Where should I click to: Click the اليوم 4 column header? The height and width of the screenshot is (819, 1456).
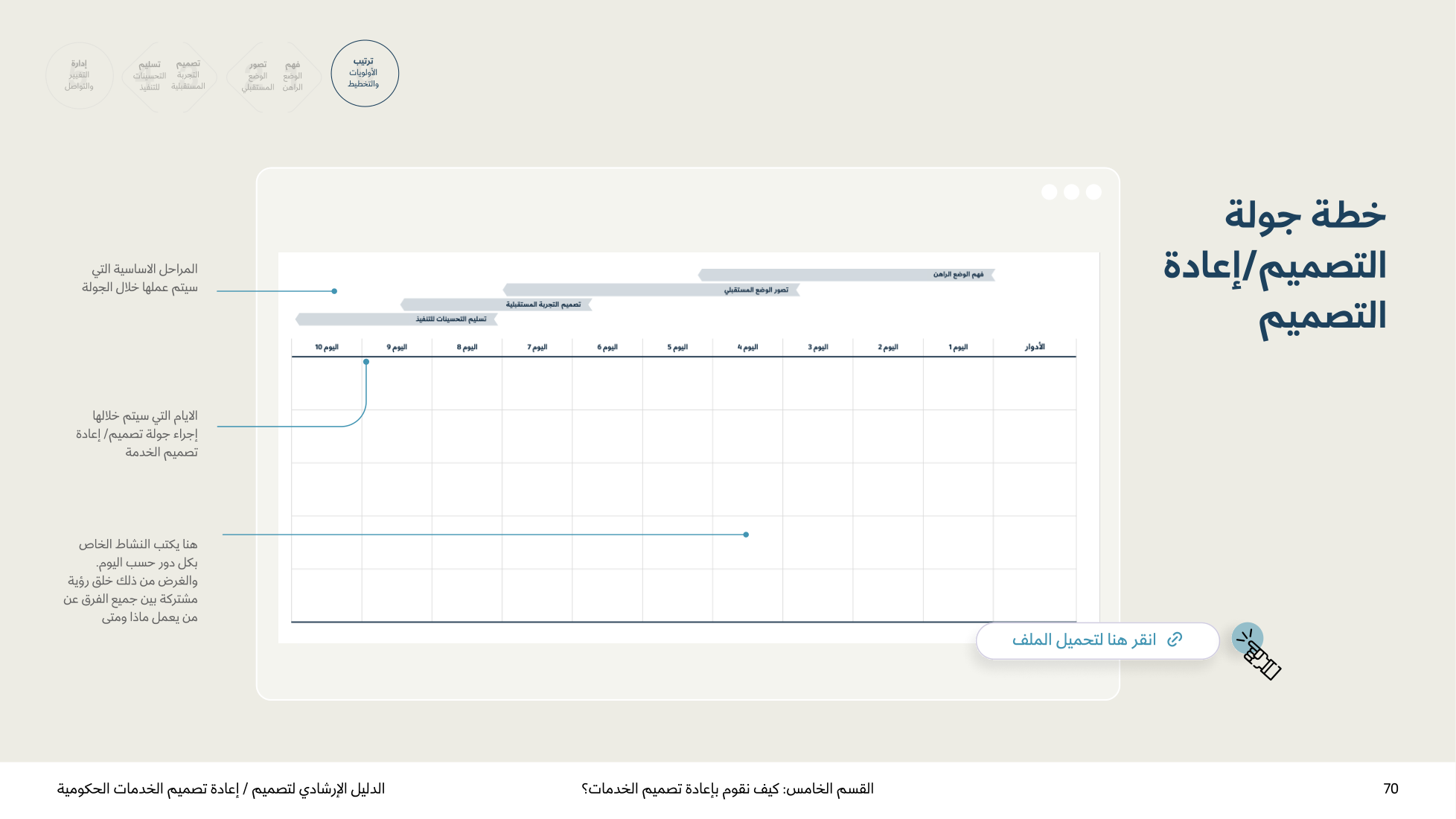(747, 347)
